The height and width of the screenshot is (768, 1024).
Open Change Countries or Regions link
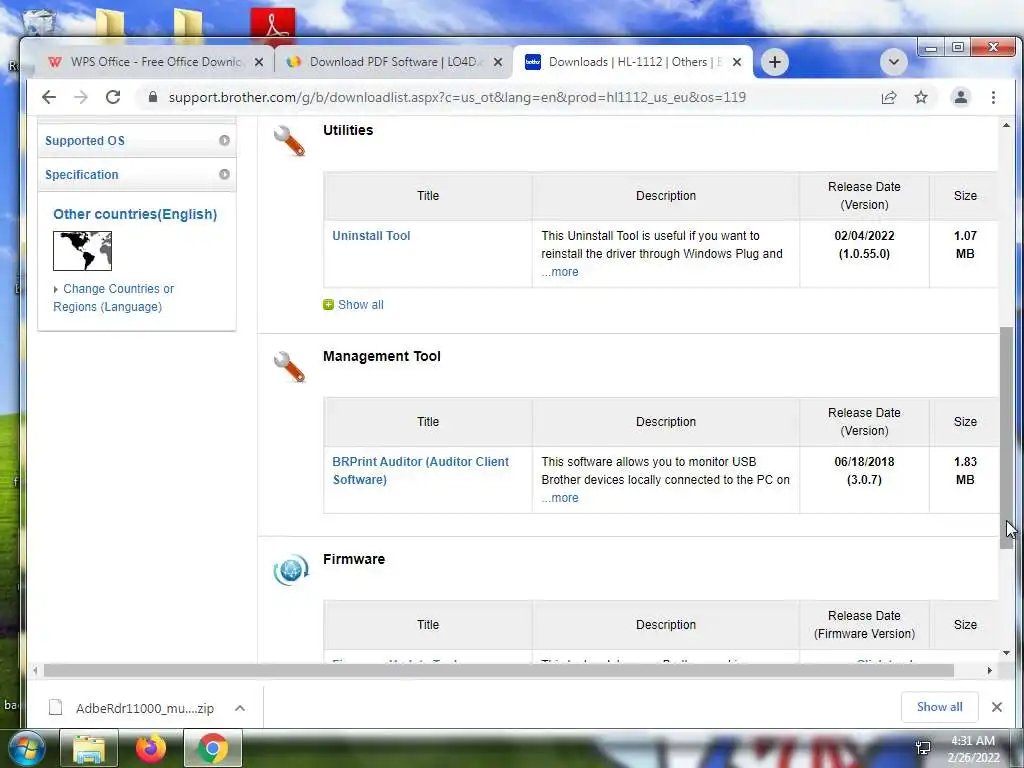pos(113,298)
